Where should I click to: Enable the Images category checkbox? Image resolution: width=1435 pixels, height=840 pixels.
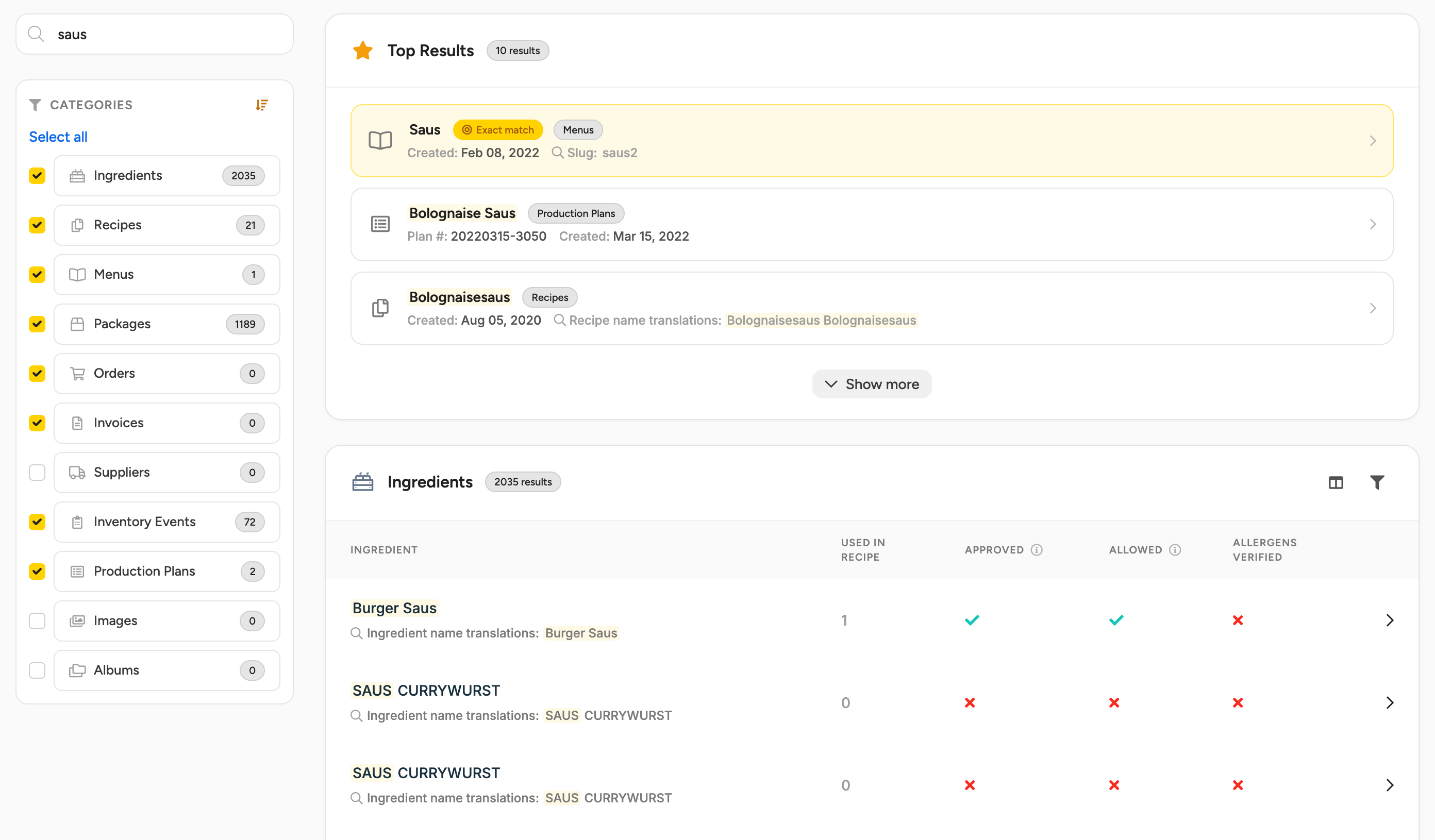[37, 621]
